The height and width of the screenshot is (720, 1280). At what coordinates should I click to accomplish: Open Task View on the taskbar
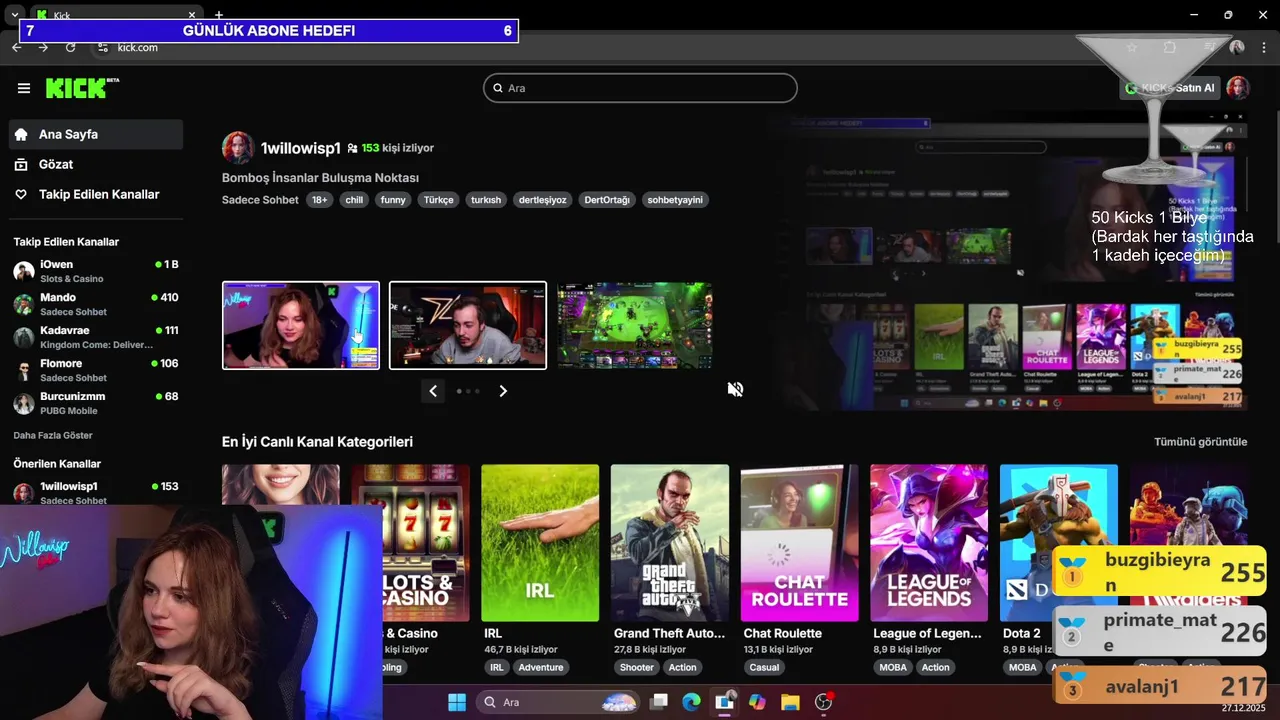point(658,702)
